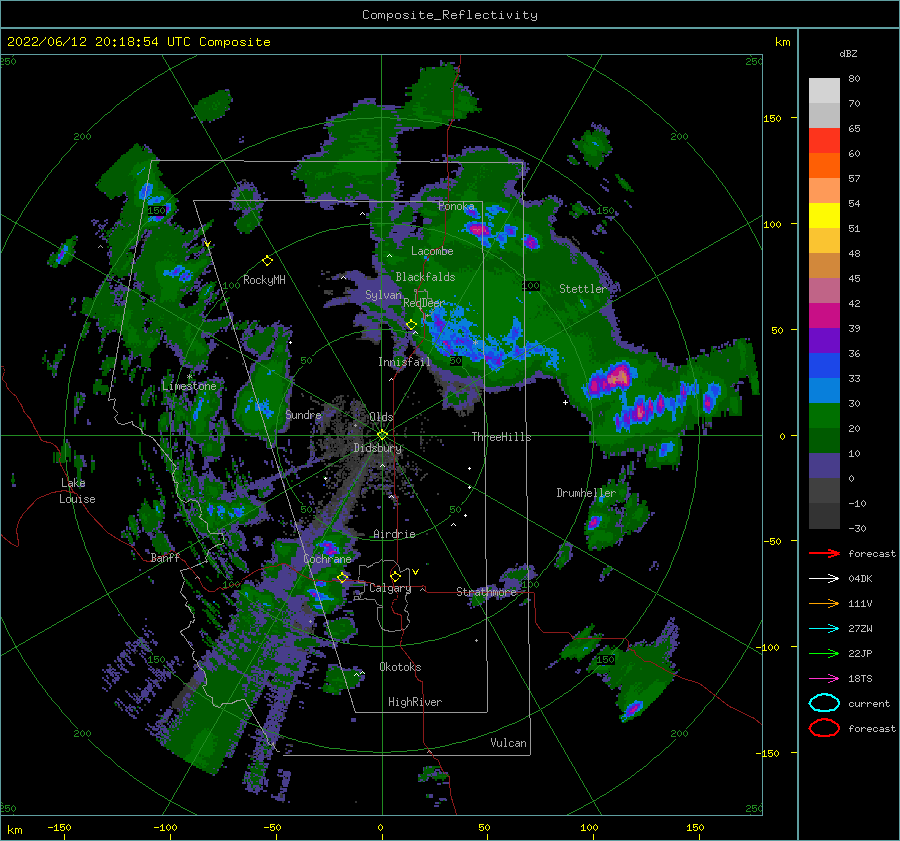Click the Okotoks town label
The height and width of the screenshot is (841, 900).
400,667
